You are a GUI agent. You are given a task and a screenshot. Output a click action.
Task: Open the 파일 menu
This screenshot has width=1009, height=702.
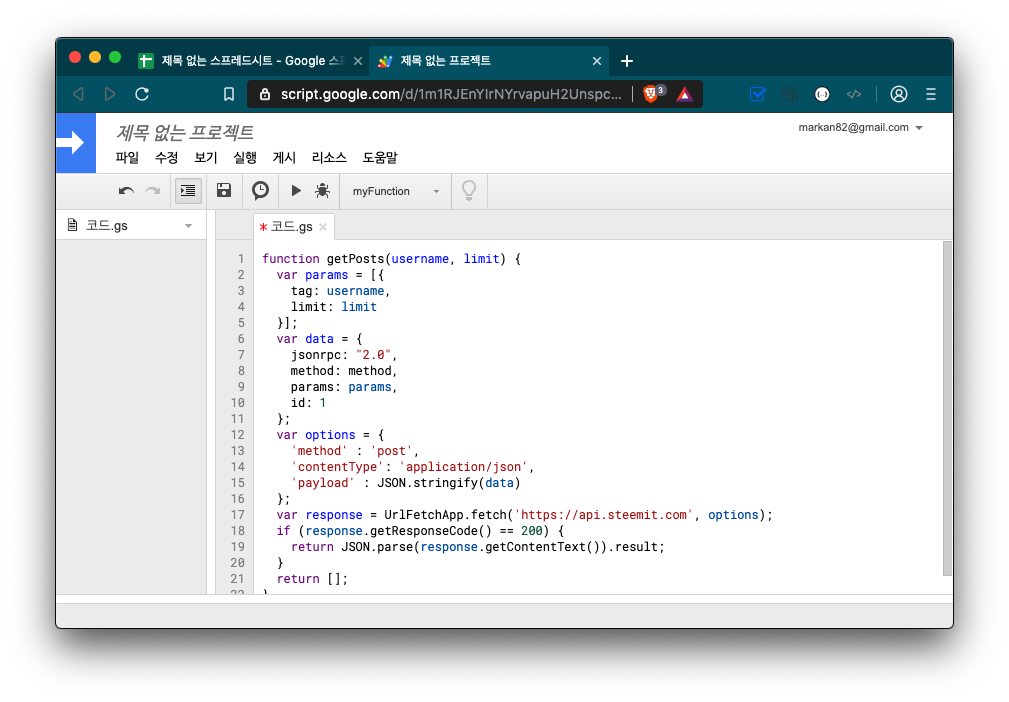point(127,158)
